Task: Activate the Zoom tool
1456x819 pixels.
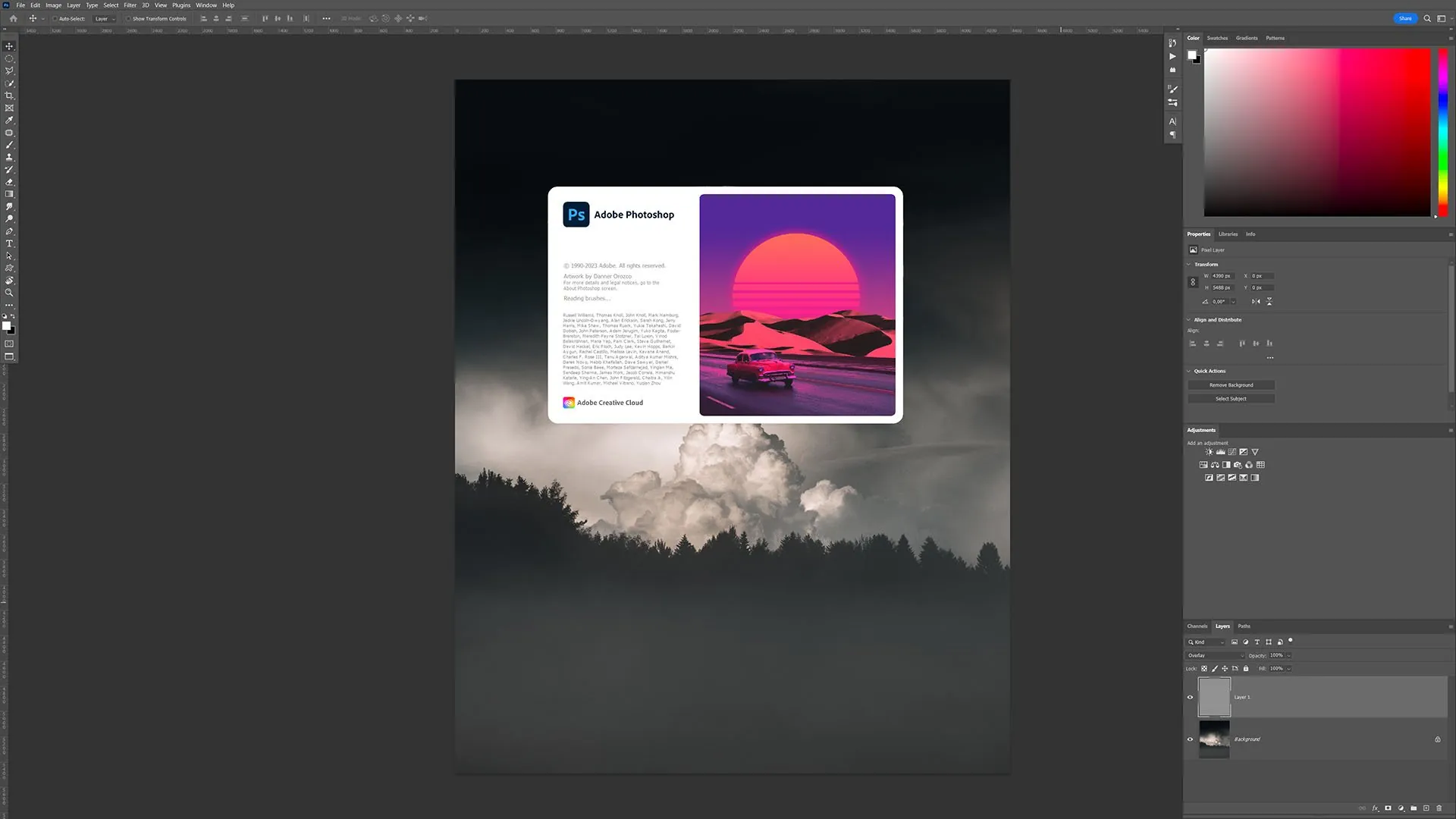Action: tap(10, 293)
